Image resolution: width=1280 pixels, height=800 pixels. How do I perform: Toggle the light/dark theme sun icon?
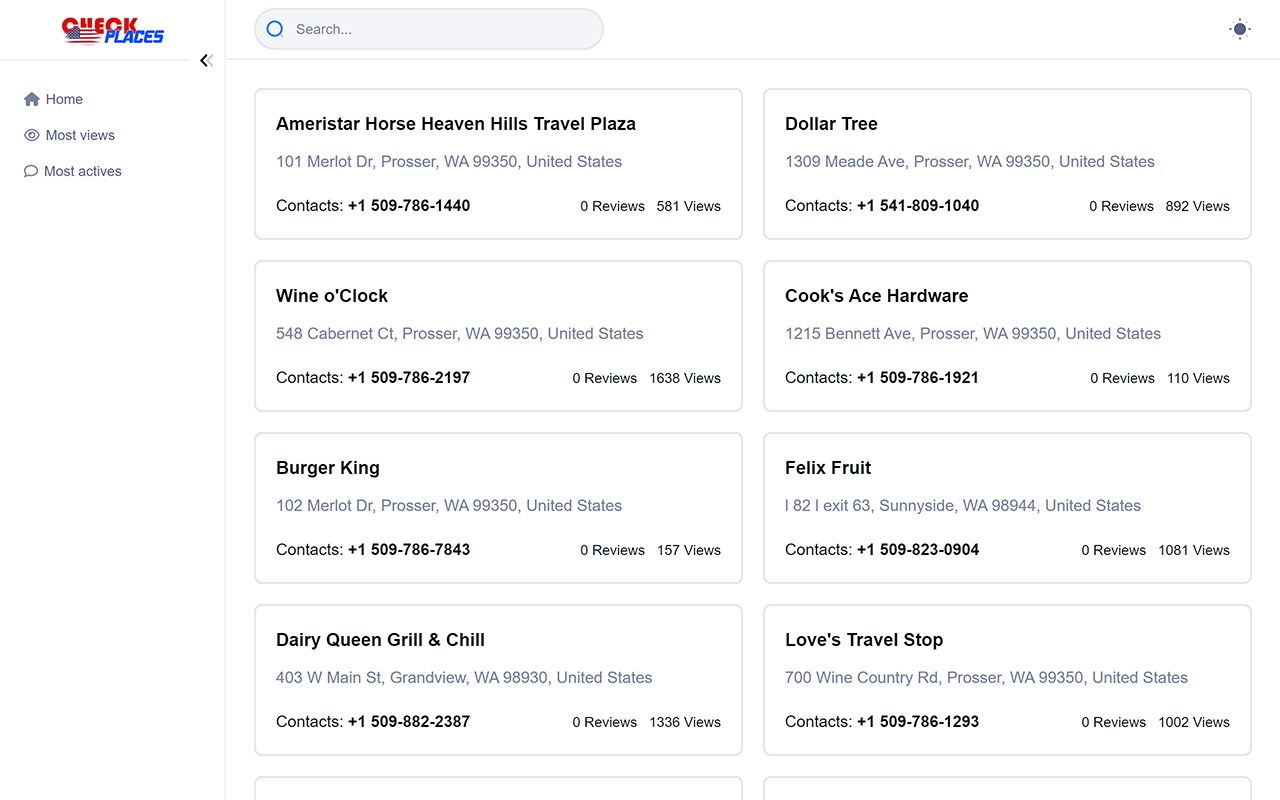tap(1240, 29)
